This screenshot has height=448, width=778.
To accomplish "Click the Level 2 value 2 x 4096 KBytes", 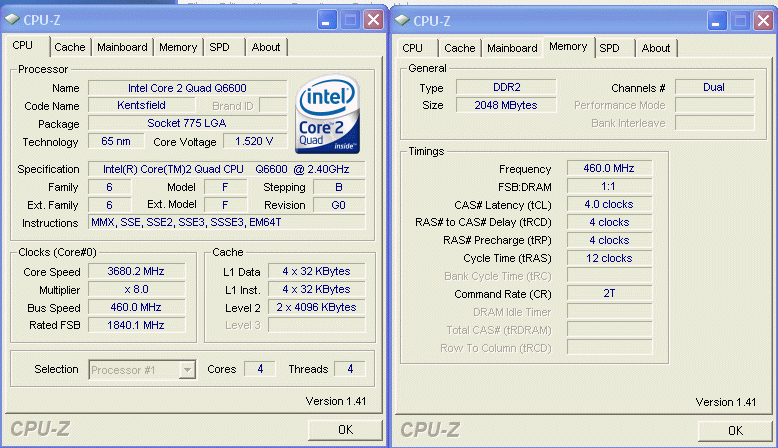I will [317, 307].
